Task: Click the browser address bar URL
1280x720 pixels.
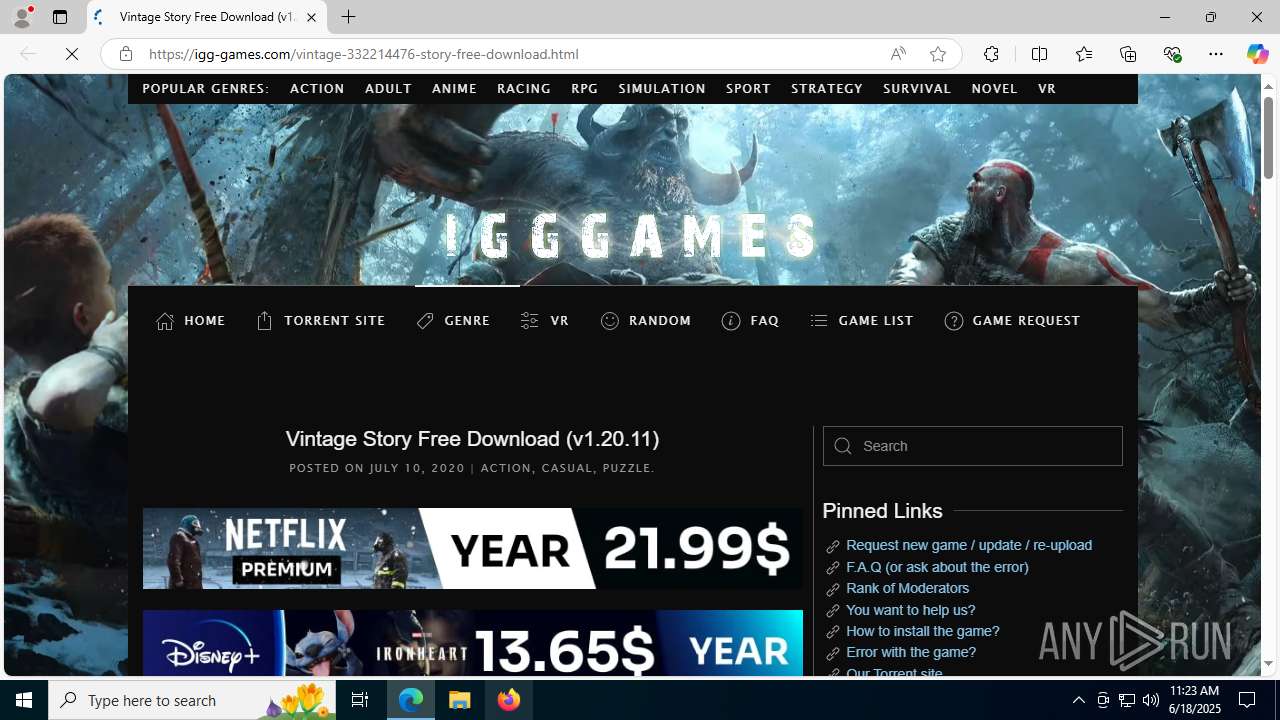Action: [364, 54]
